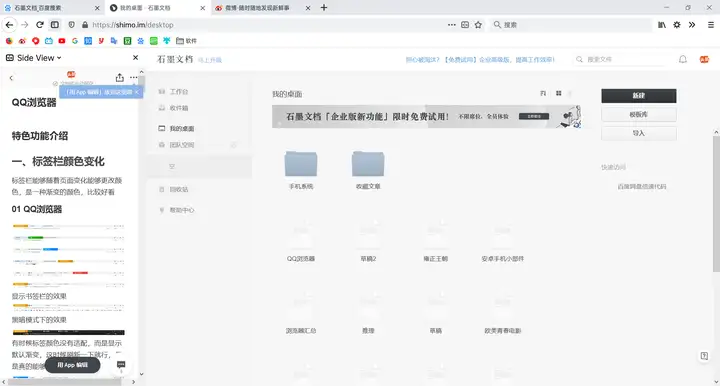Open the 软件 bookmarks folder
Viewport: 720px width, 386px height.
tap(186, 41)
